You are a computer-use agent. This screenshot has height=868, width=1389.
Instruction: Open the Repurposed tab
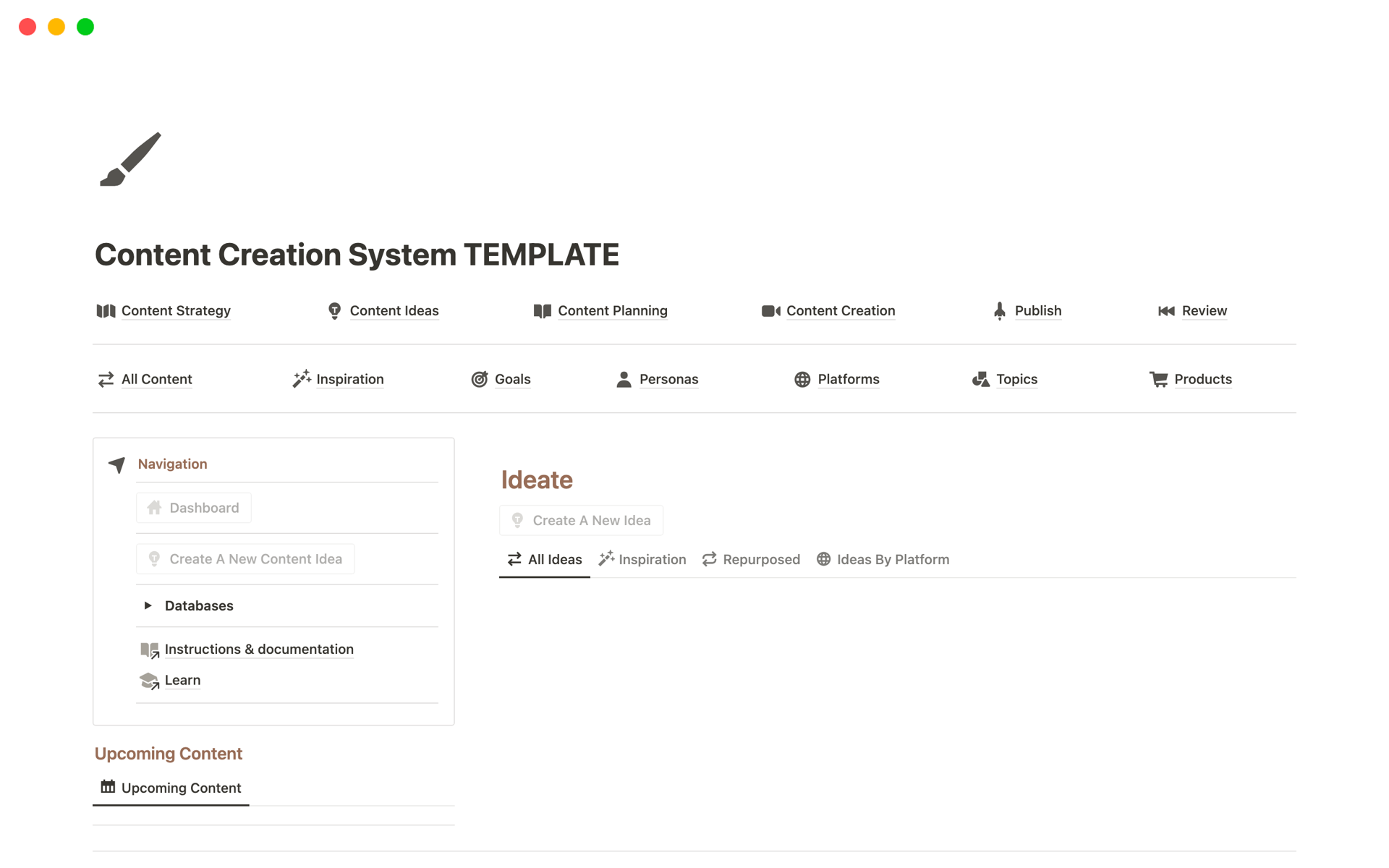point(751,559)
